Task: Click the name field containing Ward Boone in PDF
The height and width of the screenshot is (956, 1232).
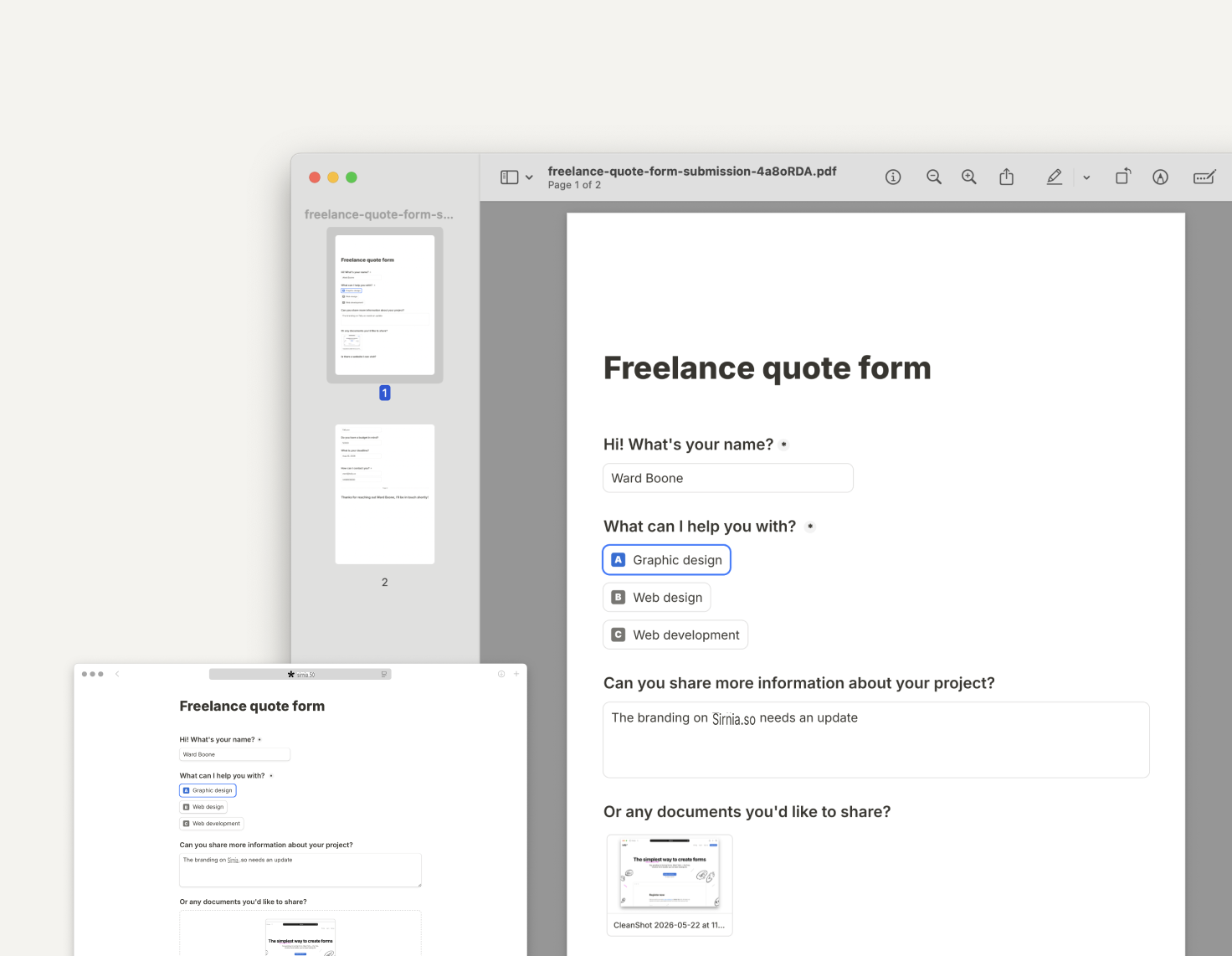Action: click(728, 478)
